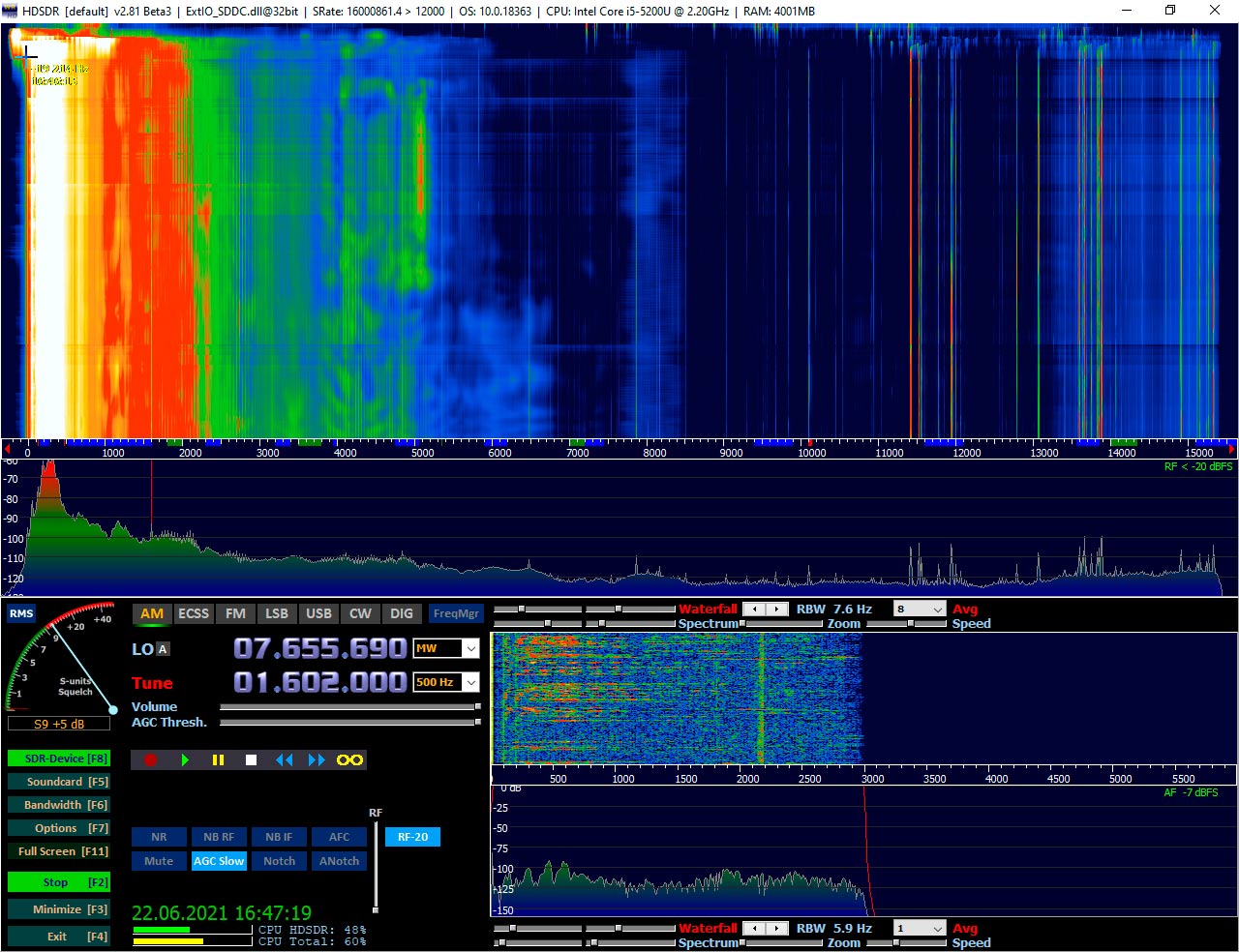Click the 'RF < -20 dBFS' indicator
Image resolution: width=1239 pixels, height=952 pixels.
tap(1198, 466)
